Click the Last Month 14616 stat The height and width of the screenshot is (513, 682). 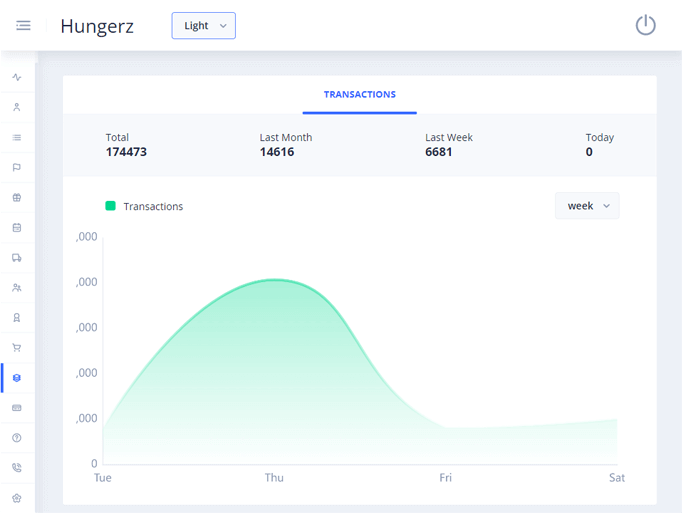(x=285, y=145)
